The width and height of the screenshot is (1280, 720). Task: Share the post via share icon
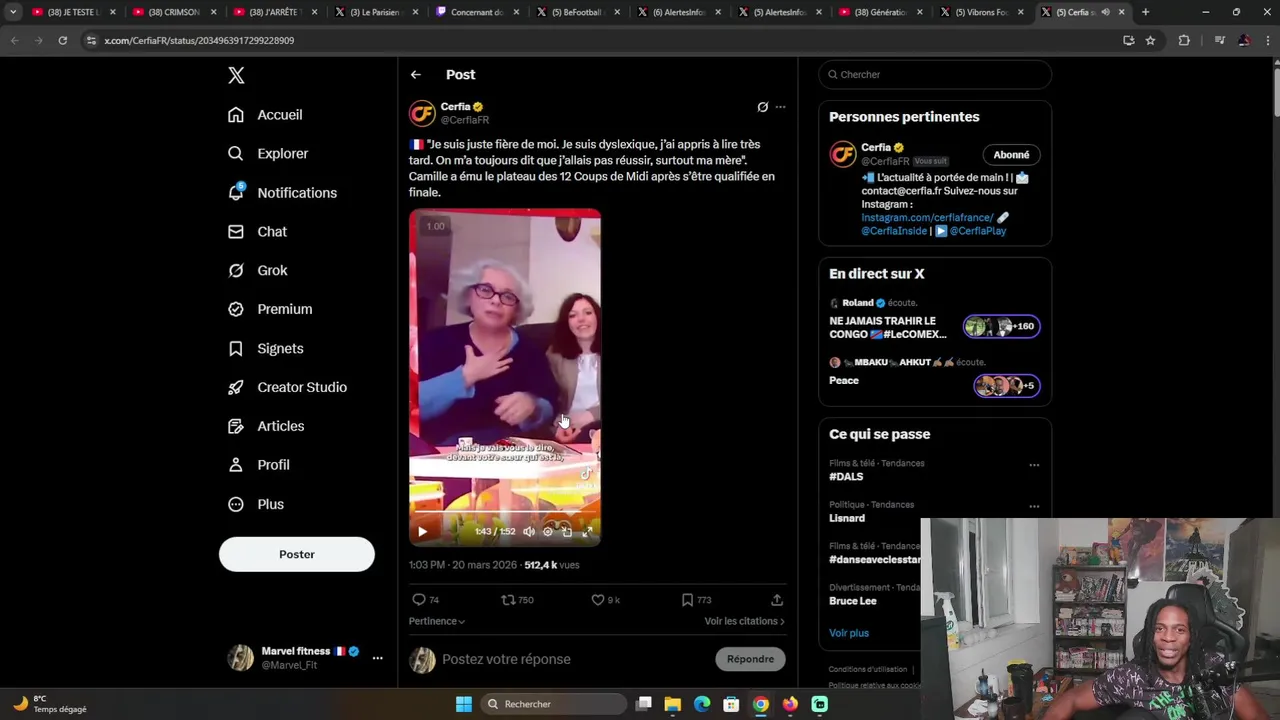777,600
